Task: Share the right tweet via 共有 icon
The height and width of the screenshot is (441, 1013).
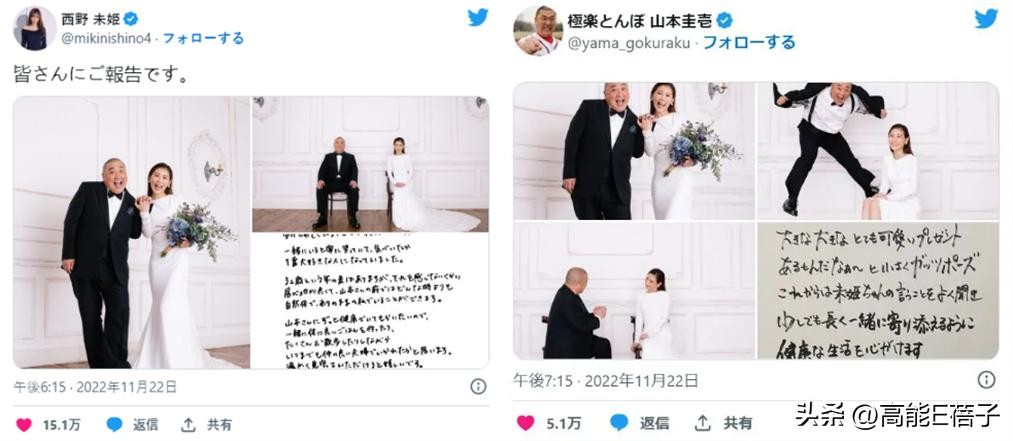Action: (x=703, y=423)
